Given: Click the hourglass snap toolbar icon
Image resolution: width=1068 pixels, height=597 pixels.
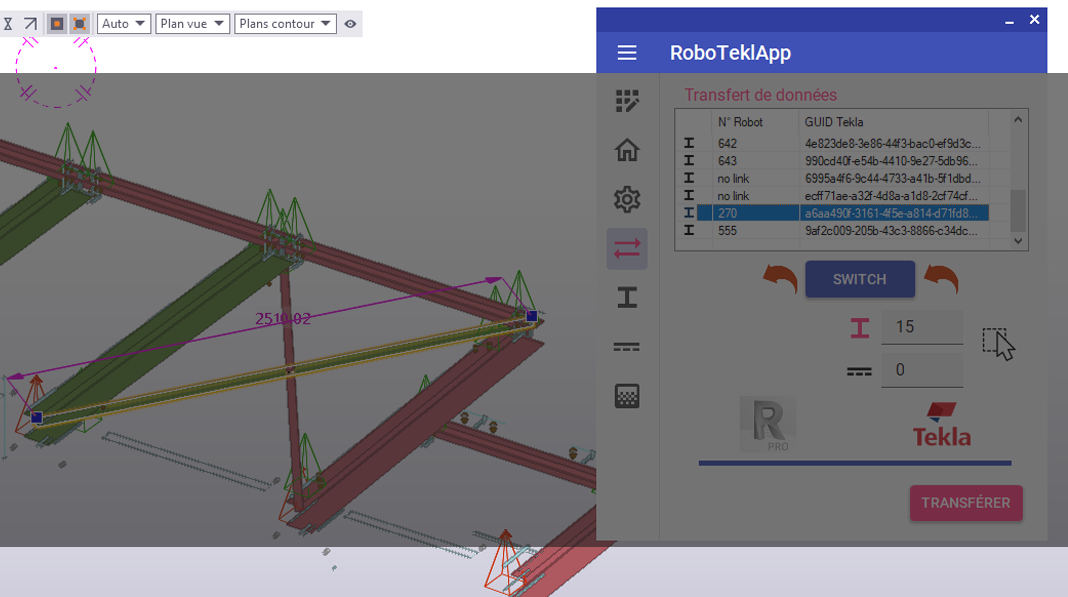Looking at the screenshot, I should (x=8, y=24).
